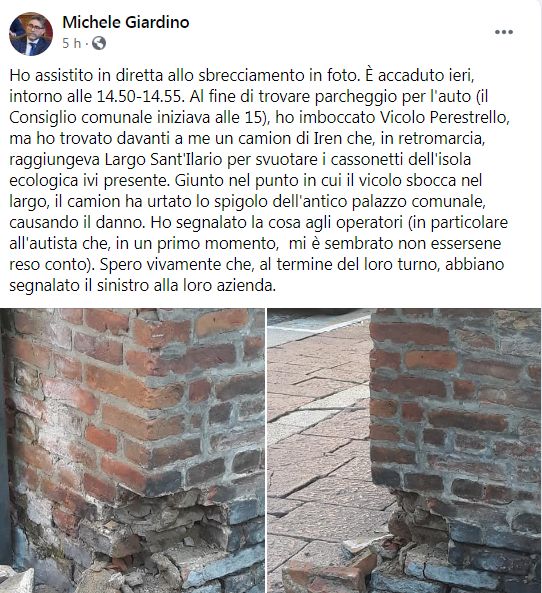Screen dimensions: 542x593
Task: Click the divider between the two photos
Action: pyautogui.click(x=266, y=450)
